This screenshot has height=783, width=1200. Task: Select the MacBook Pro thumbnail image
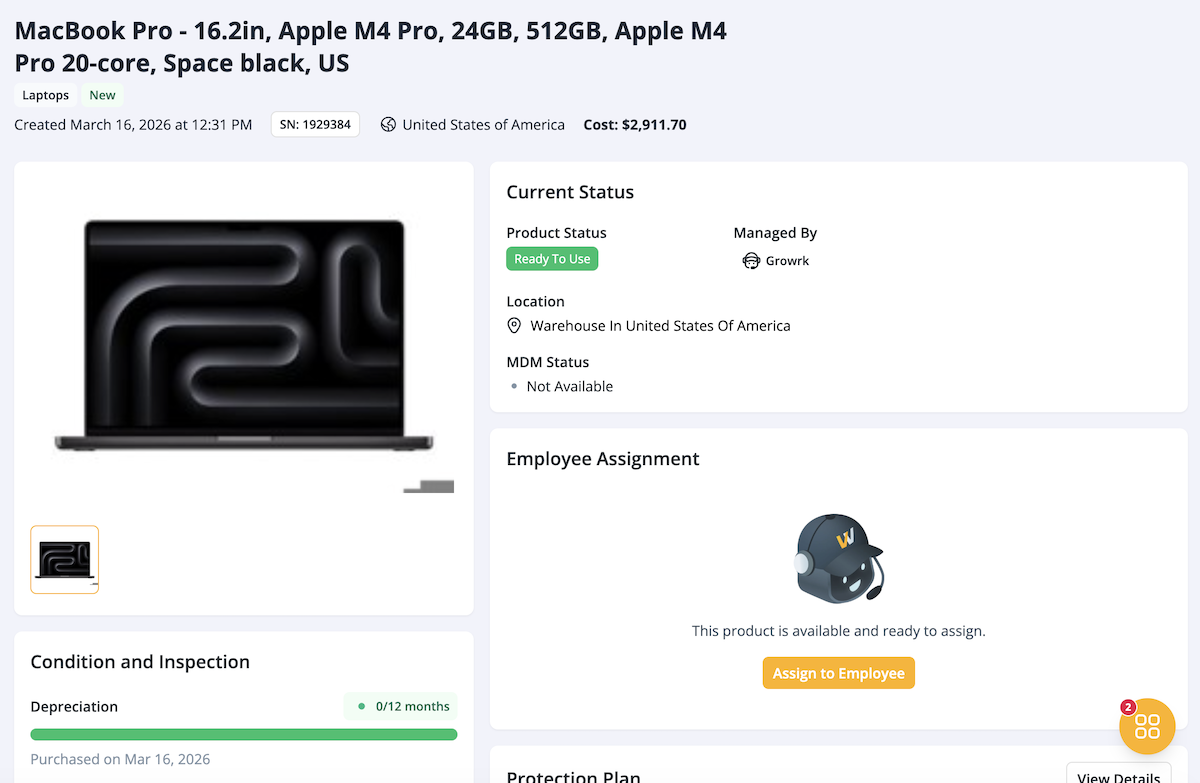click(x=64, y=559)
